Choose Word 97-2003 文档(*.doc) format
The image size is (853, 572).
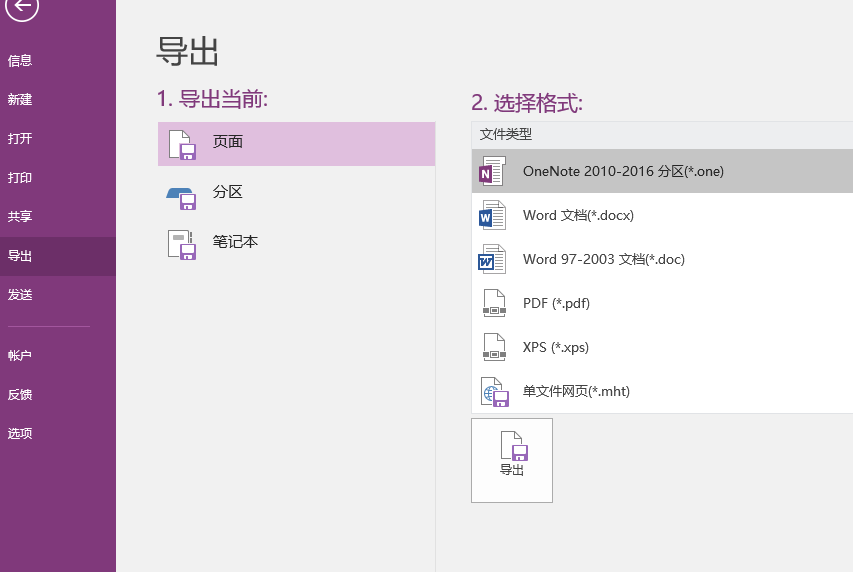(x=662, y=259)
